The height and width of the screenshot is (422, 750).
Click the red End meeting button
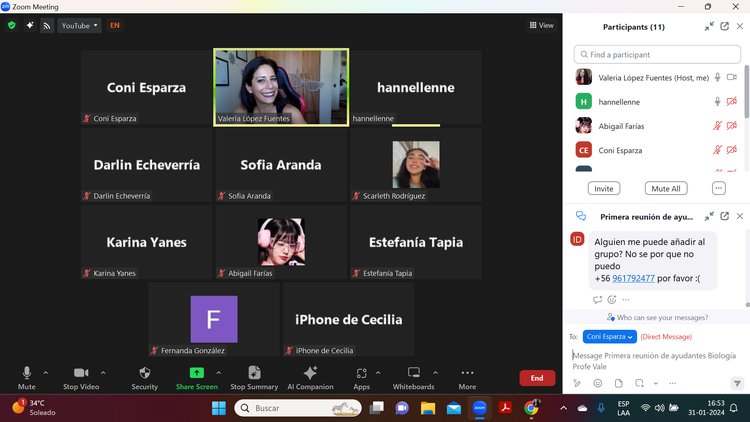[x=537, y=378]
